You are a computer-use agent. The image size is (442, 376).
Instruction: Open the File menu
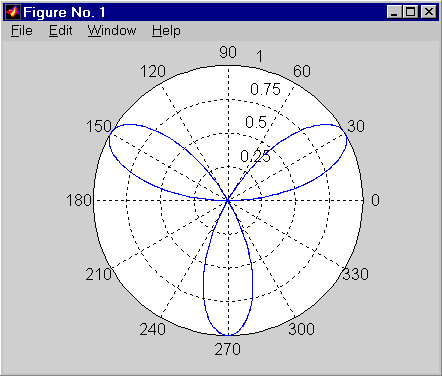pyautogui.click(x=22, y=31)
